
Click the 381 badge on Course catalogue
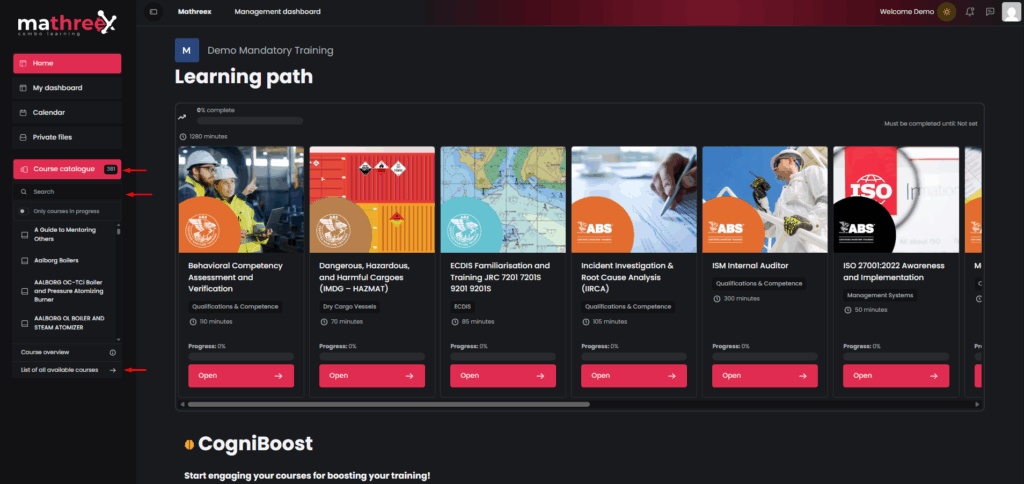[x=110, y=169]
